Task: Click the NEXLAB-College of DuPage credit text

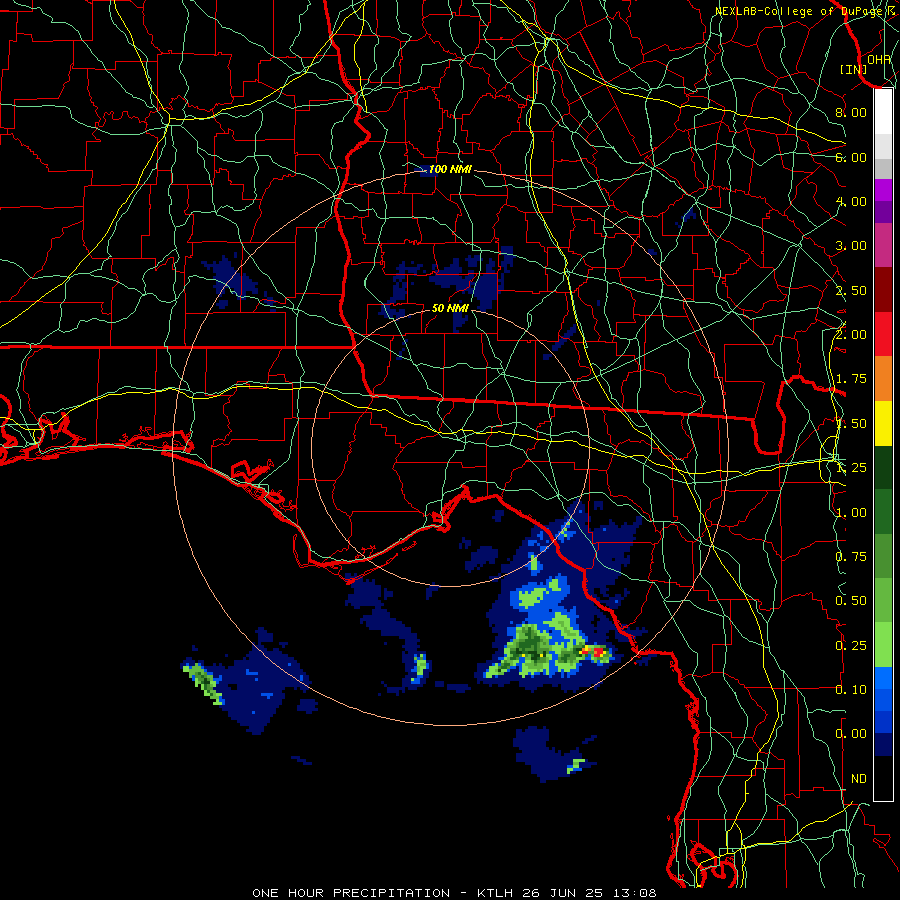Action: tap(804, 11)
